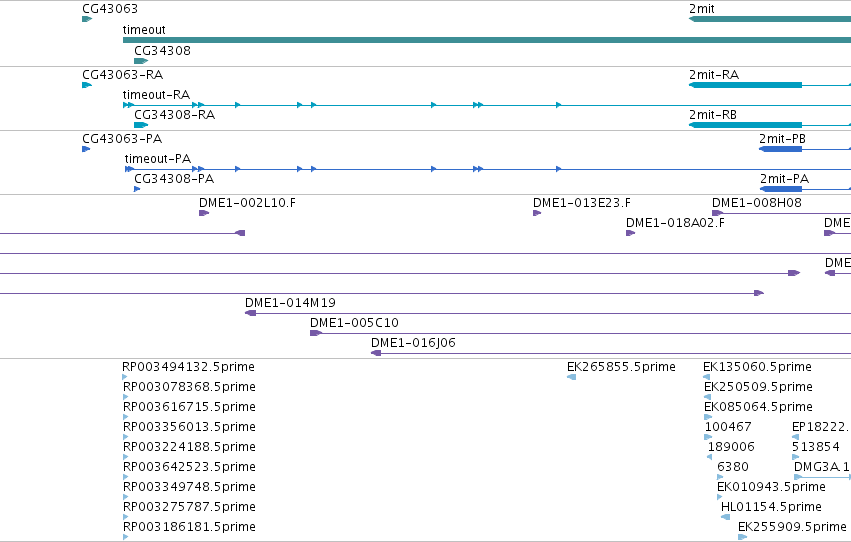This screenshot has width=851, height=542.
Task: Click arrow glyph under DME1-002L10.F
Action: [x=204, y=213]
